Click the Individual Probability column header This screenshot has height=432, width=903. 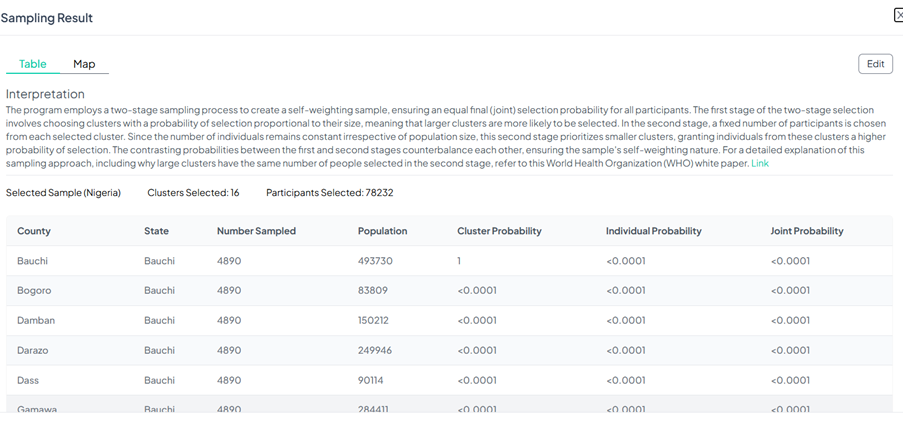pos(653,231)
